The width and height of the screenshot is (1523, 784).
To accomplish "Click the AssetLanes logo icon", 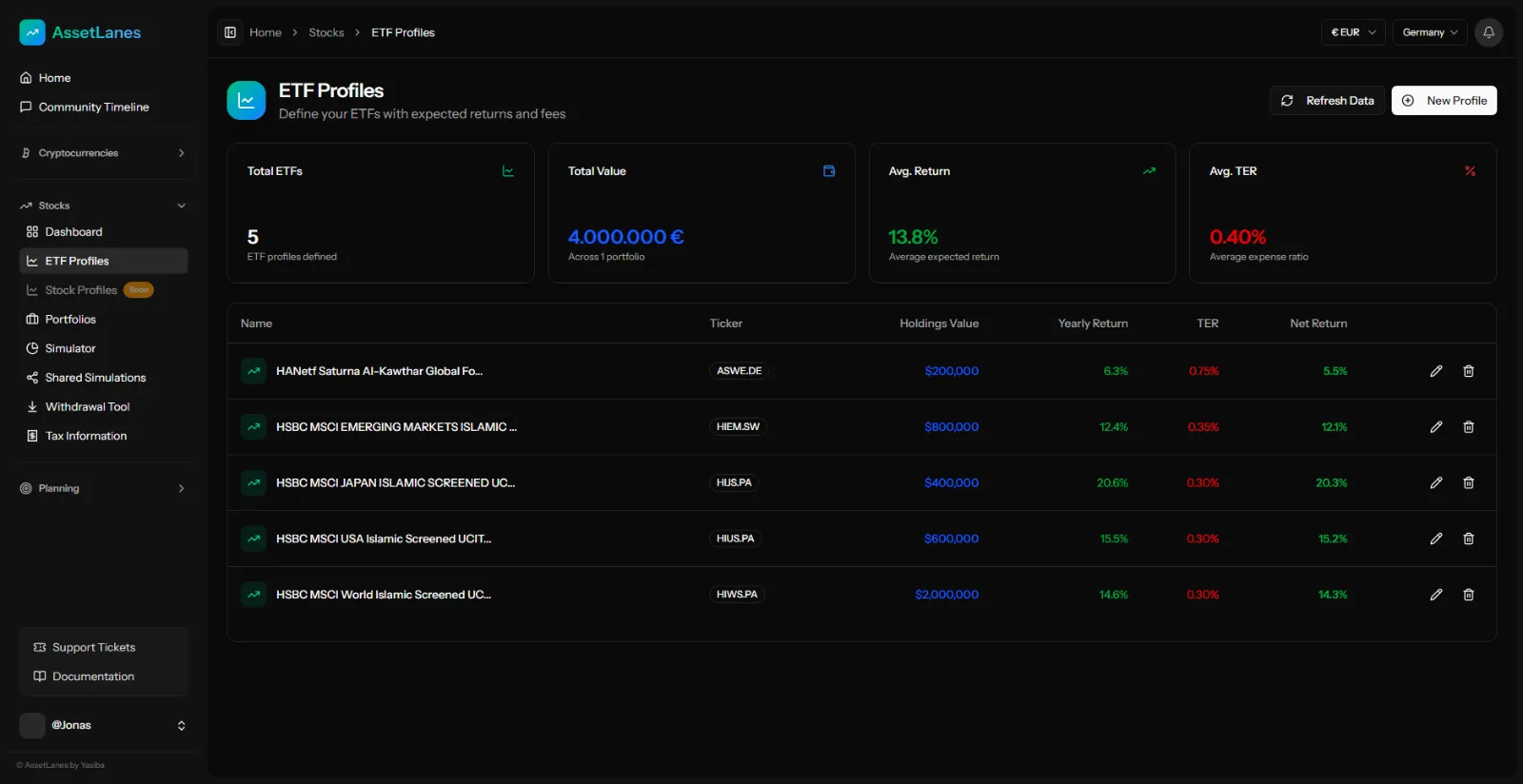I will 32,32.
